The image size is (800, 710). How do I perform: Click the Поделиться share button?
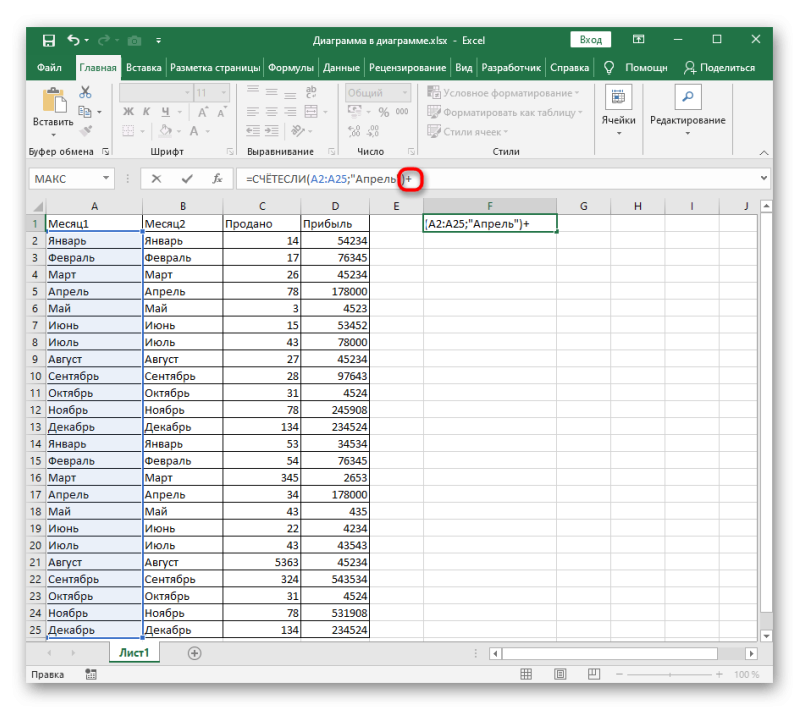[719, 67]
